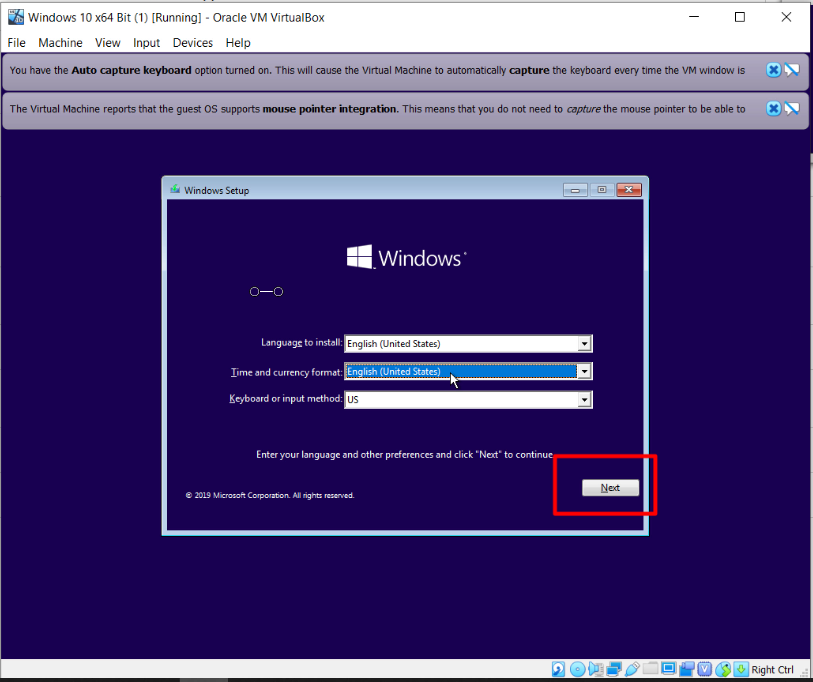
Task: Click the Windows Setup title bar icon
Action: click(175, 190)
